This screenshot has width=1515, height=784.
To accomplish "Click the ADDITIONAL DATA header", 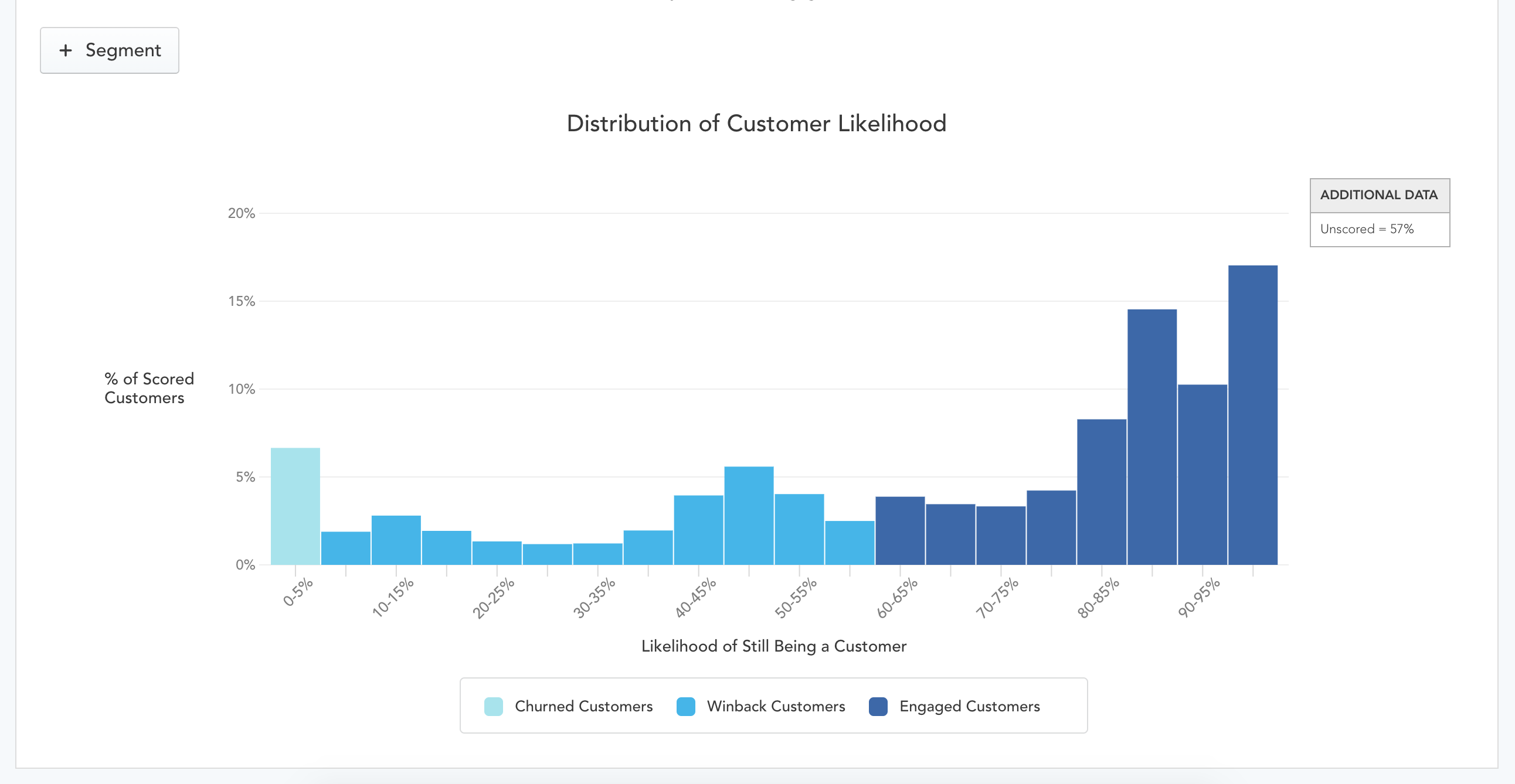I will [1380, 195].
